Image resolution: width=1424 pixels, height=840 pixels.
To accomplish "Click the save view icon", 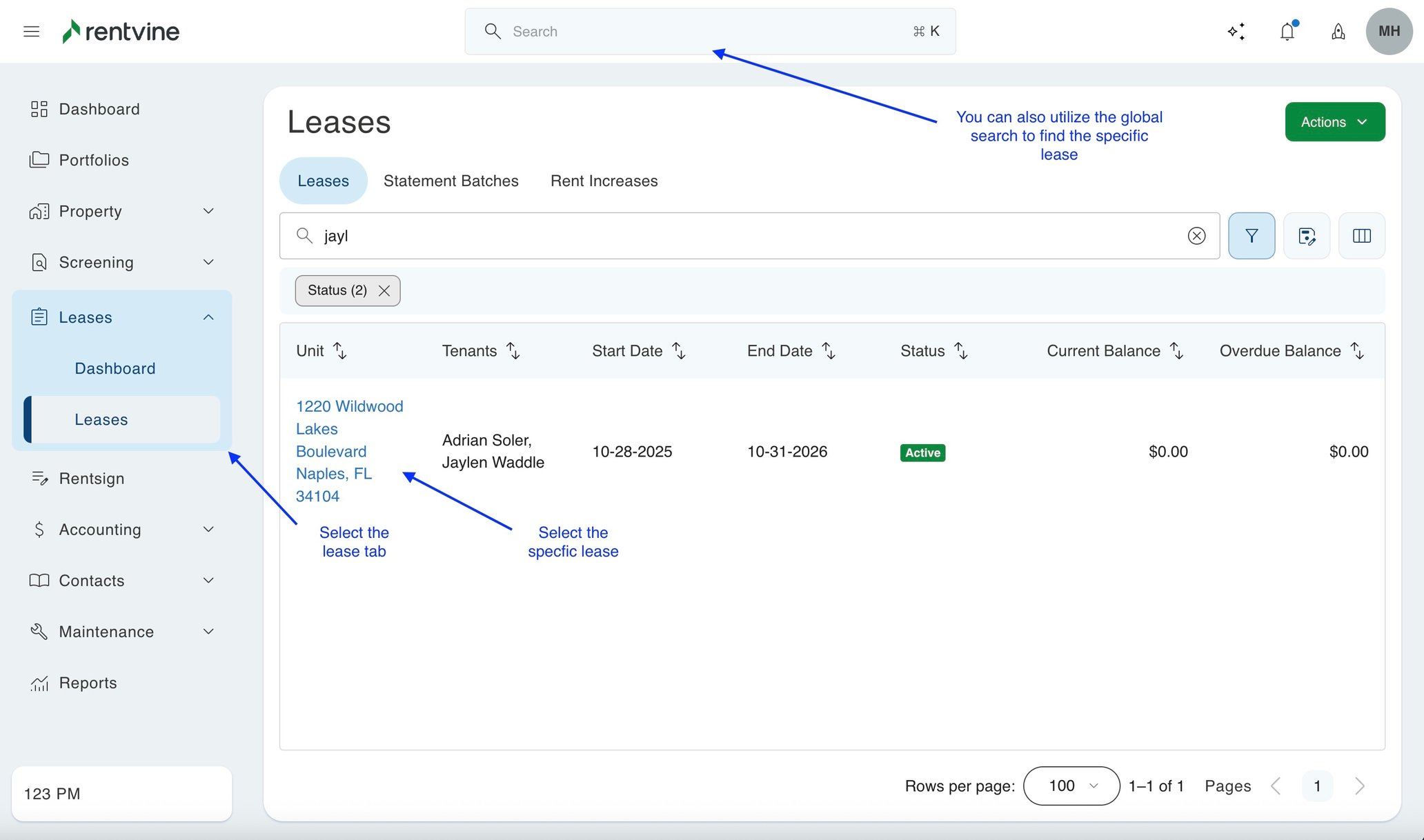I will click(1306, 236).
